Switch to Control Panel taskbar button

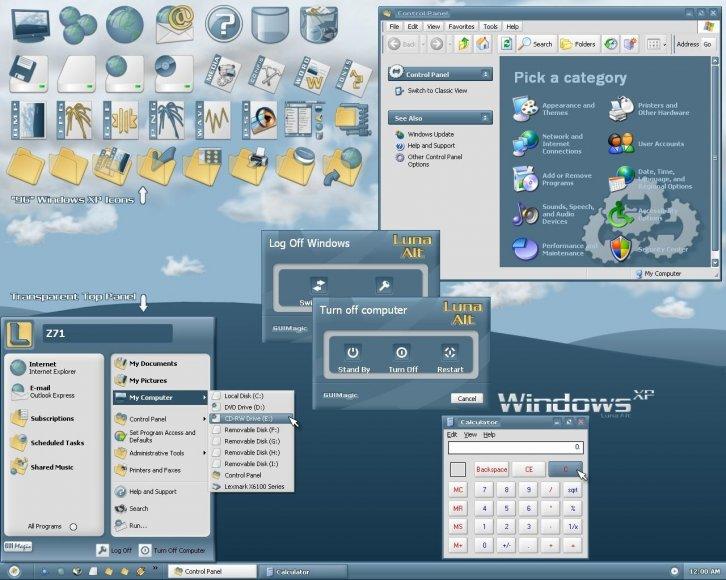[212, 572]
